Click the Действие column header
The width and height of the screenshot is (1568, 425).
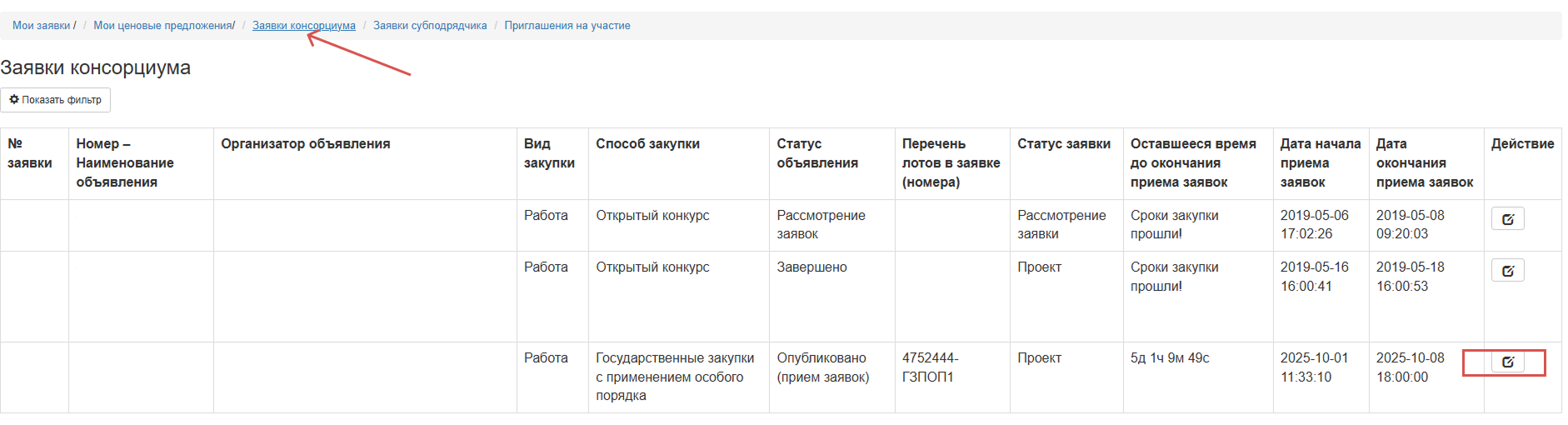click(1522, 144)
